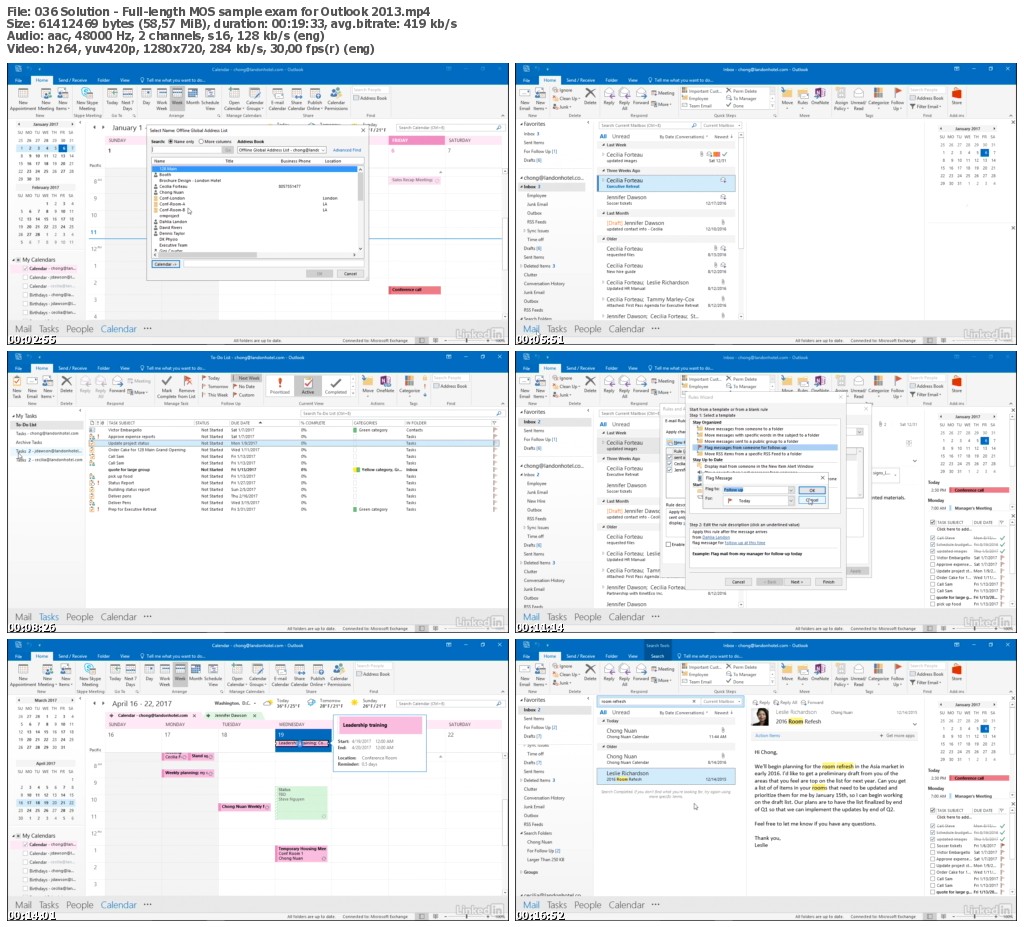Viewport: 1024px width, 927px height.
Task: Click the Search Calendar box in the 00:02:55 frame
Action: click(450, 127)
